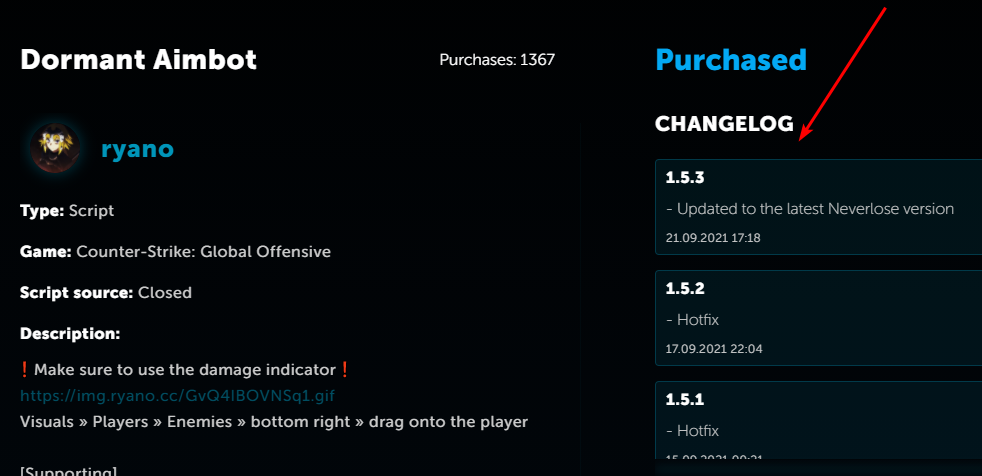The width and height of the screenshot is (982, 476).
Task: Click the Description heading
Action: click(x=70, y=333)
